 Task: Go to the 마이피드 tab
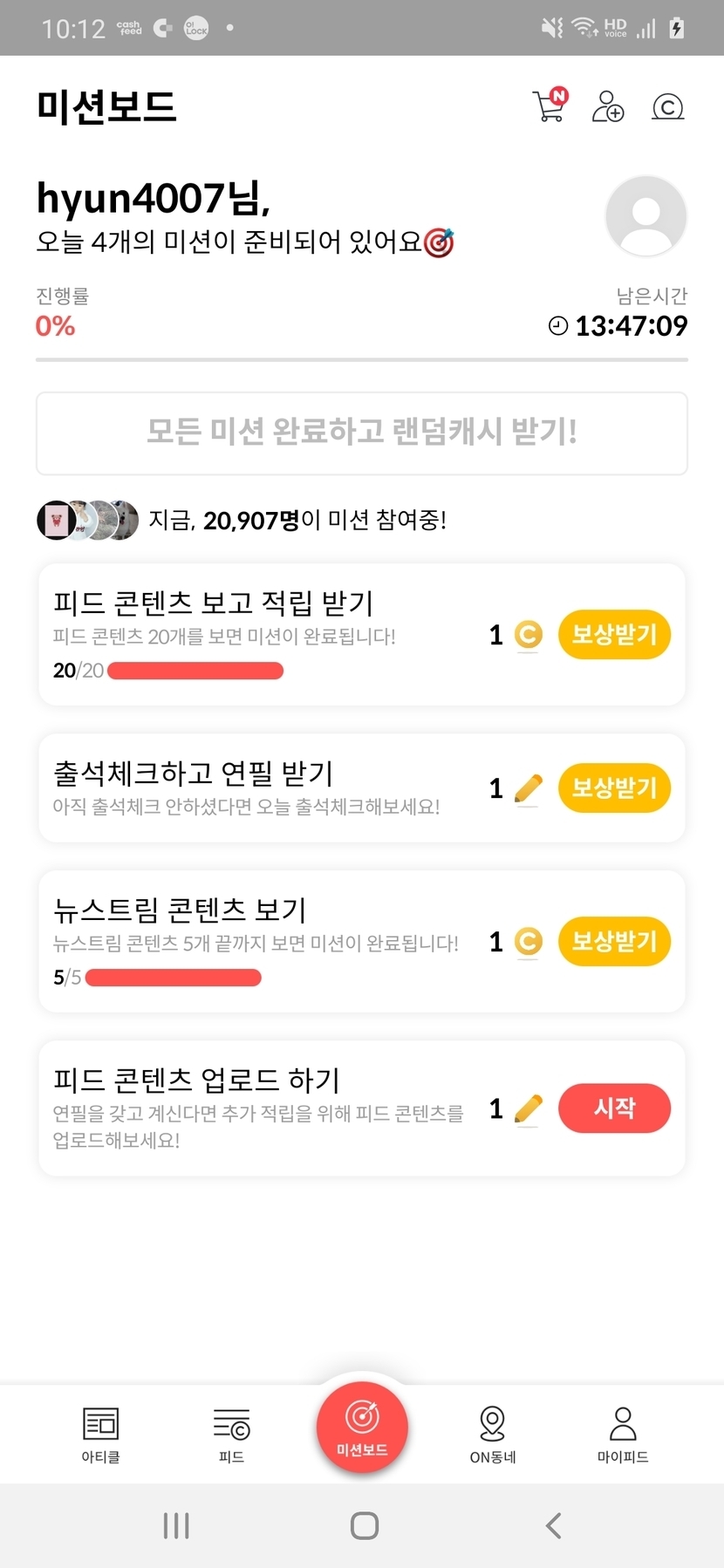(623, 1434)
